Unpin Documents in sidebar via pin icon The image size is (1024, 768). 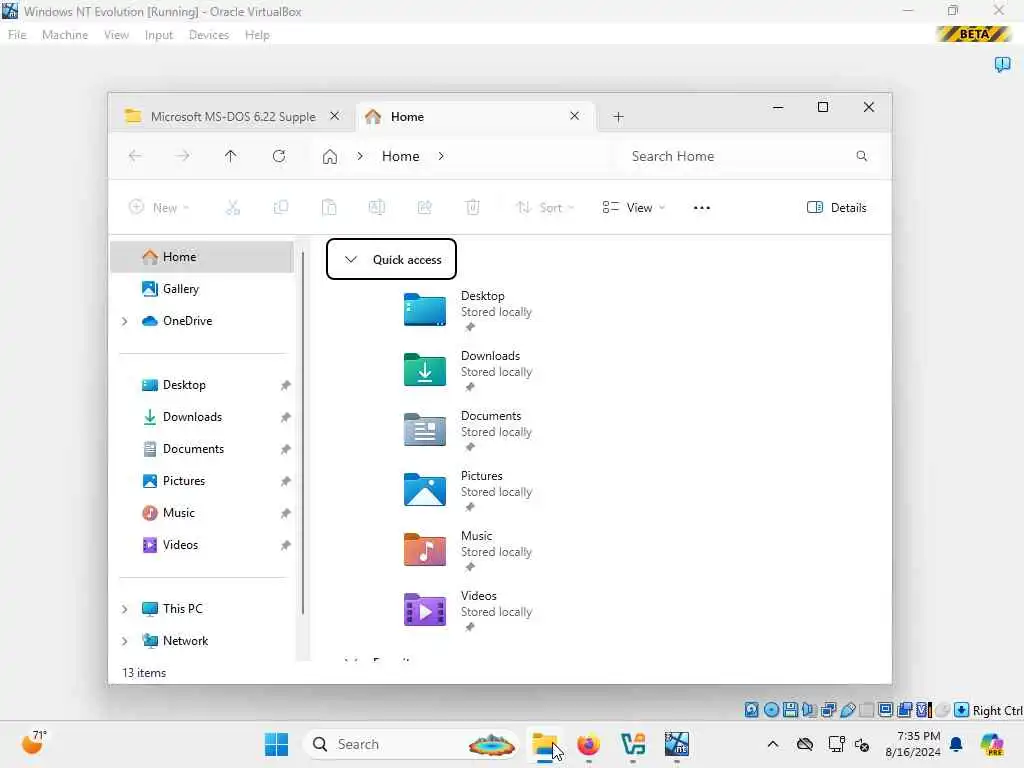click(285, 449)
